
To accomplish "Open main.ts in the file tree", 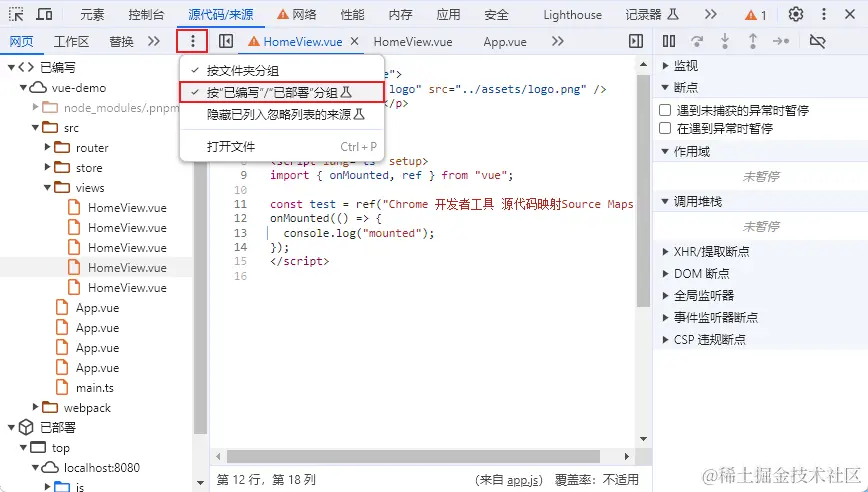I will coord(95,388).
